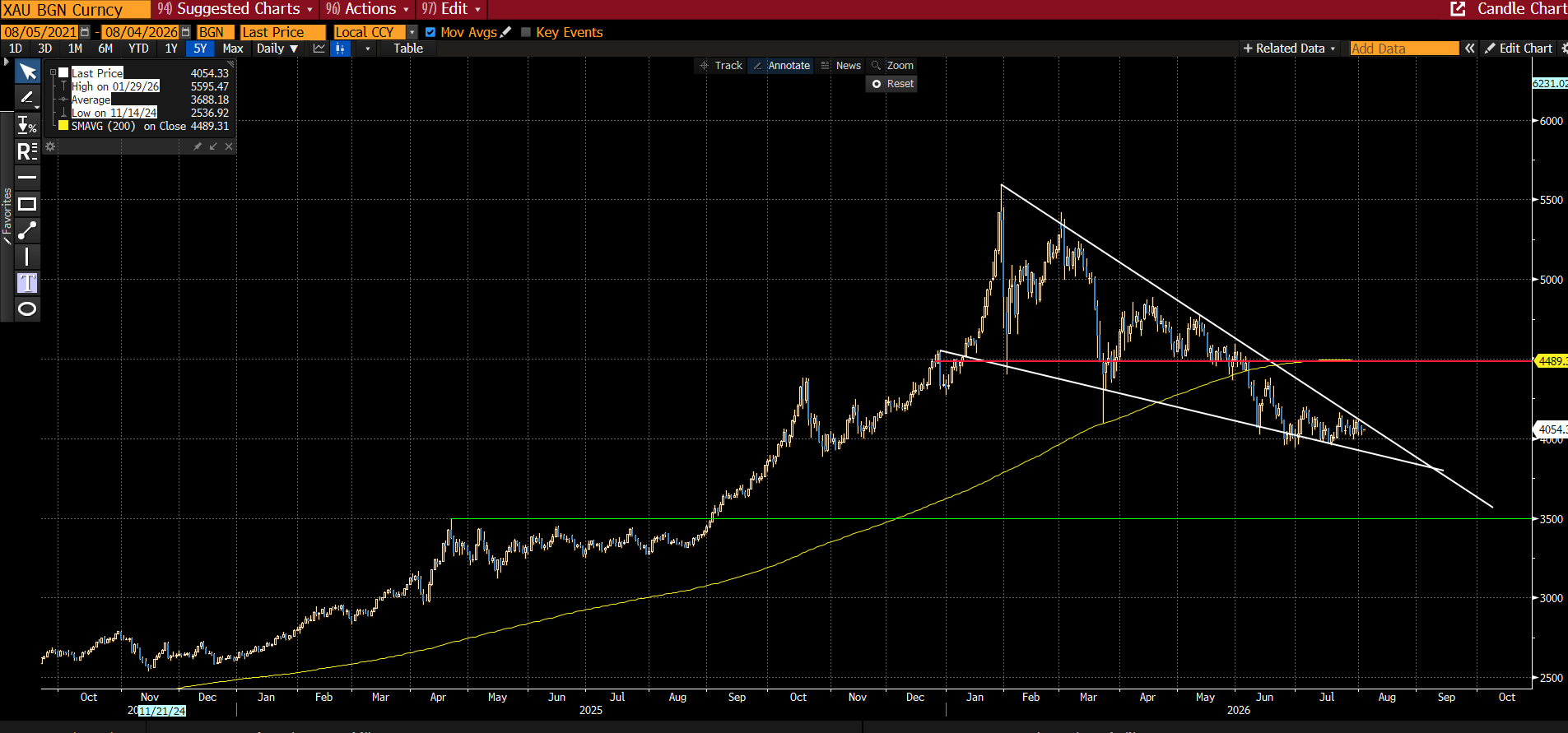Select the 1D time range
This screenshot has width=1568, height=733.
[15, 49]
